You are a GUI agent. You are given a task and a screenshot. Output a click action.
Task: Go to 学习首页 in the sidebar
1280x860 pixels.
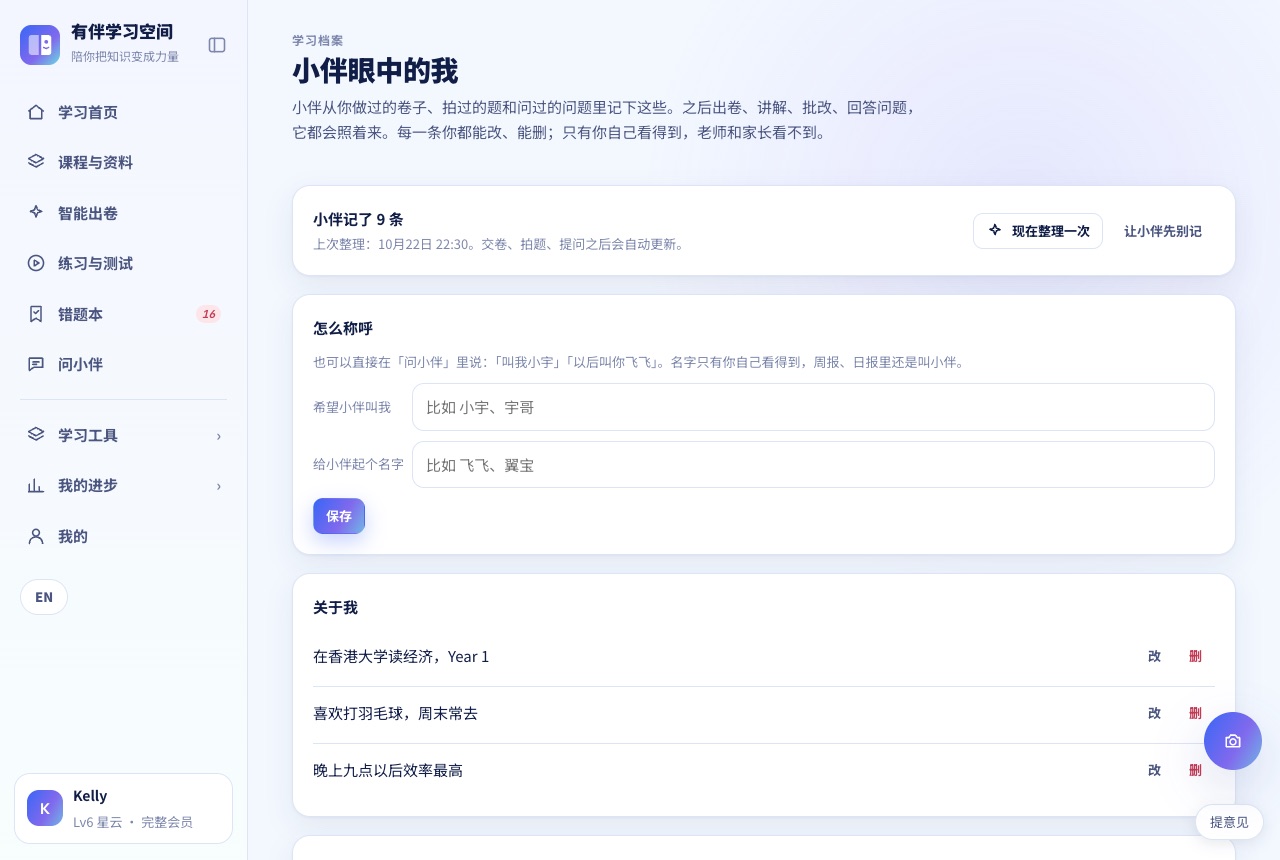pos(123,112)
